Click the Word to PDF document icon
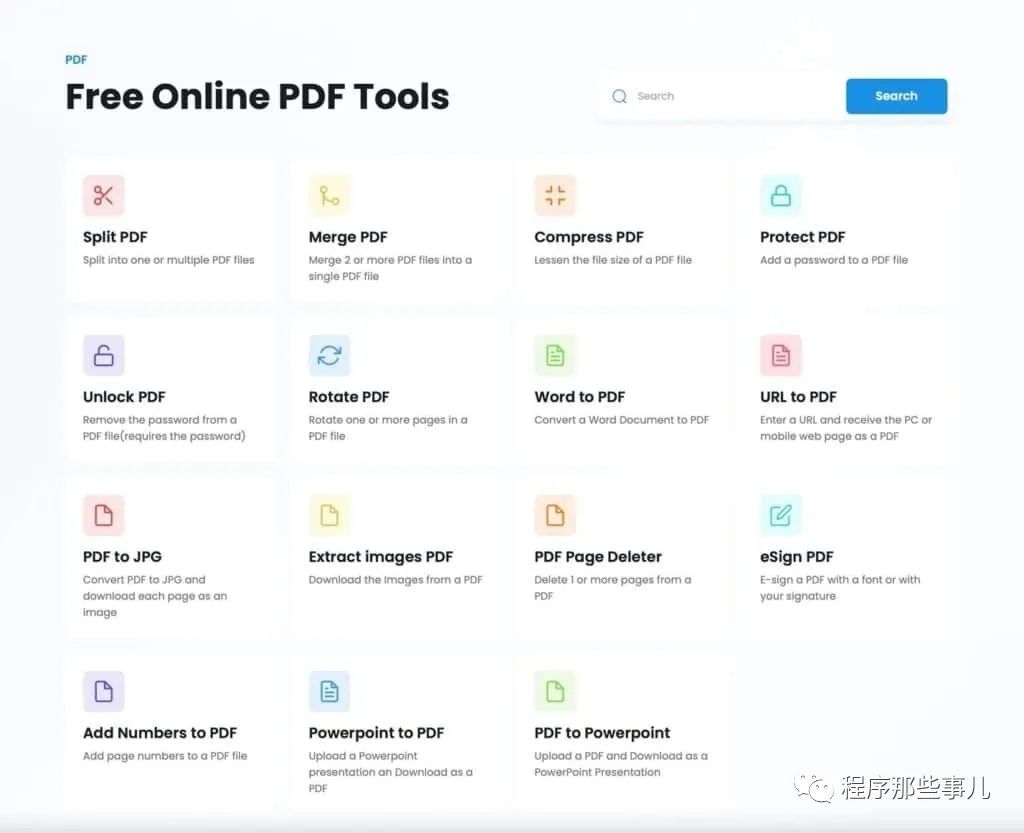 [555, 355]
